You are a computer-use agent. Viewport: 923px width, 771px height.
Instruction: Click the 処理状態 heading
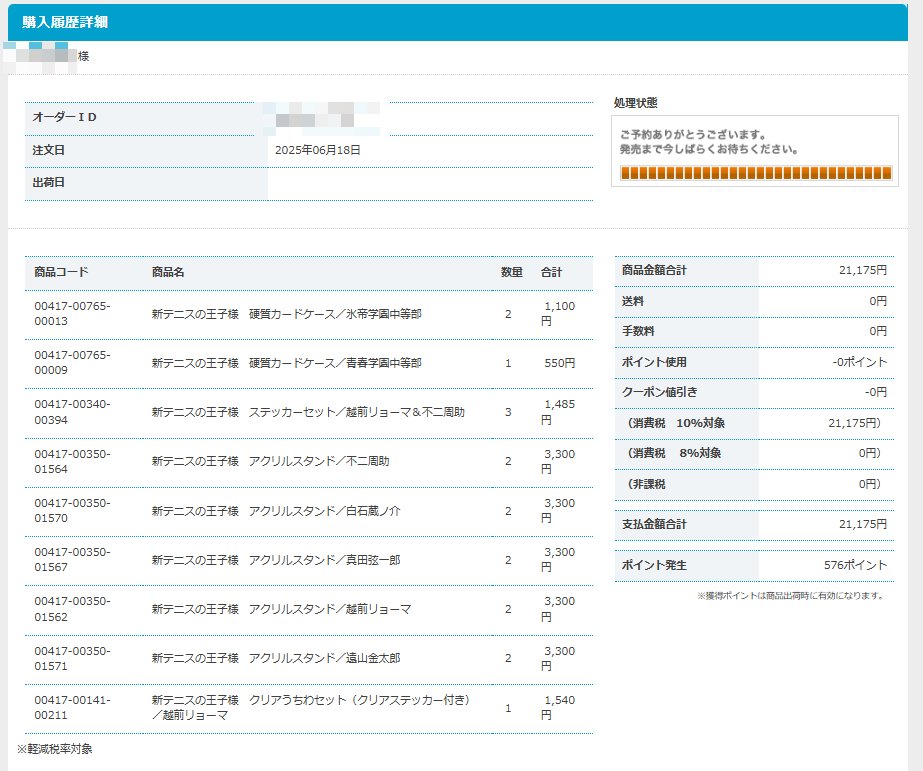[x=635, y=103]
